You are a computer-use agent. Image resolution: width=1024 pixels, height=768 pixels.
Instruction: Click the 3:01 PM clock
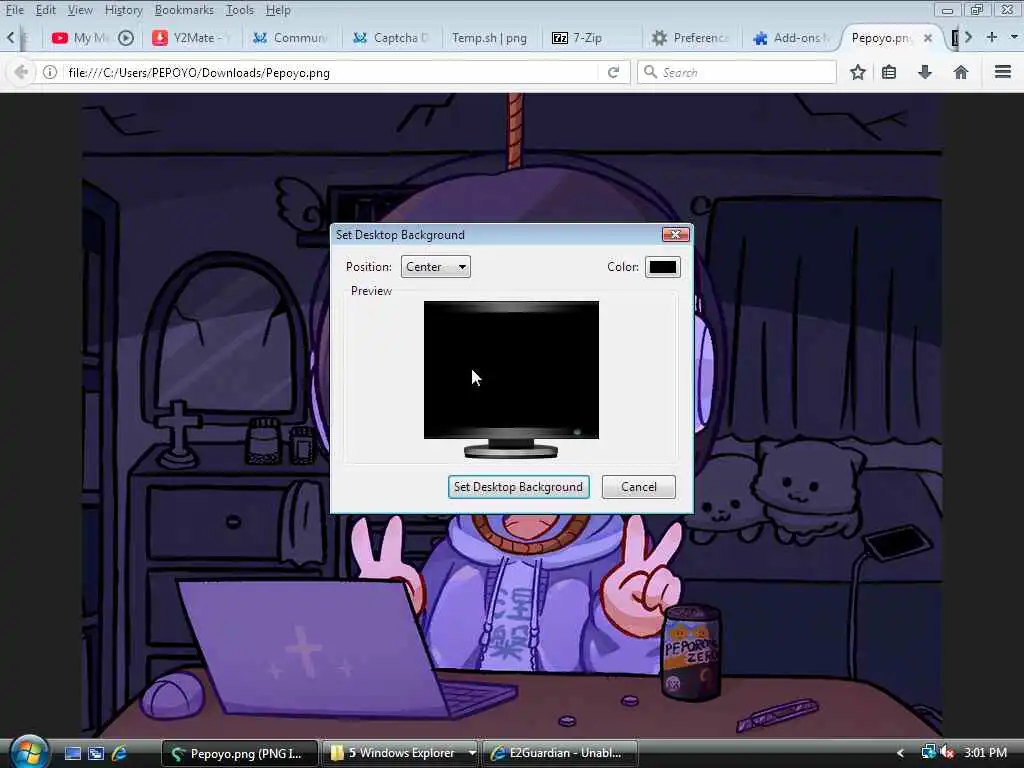pyautogui.click(x=985, y=753)
